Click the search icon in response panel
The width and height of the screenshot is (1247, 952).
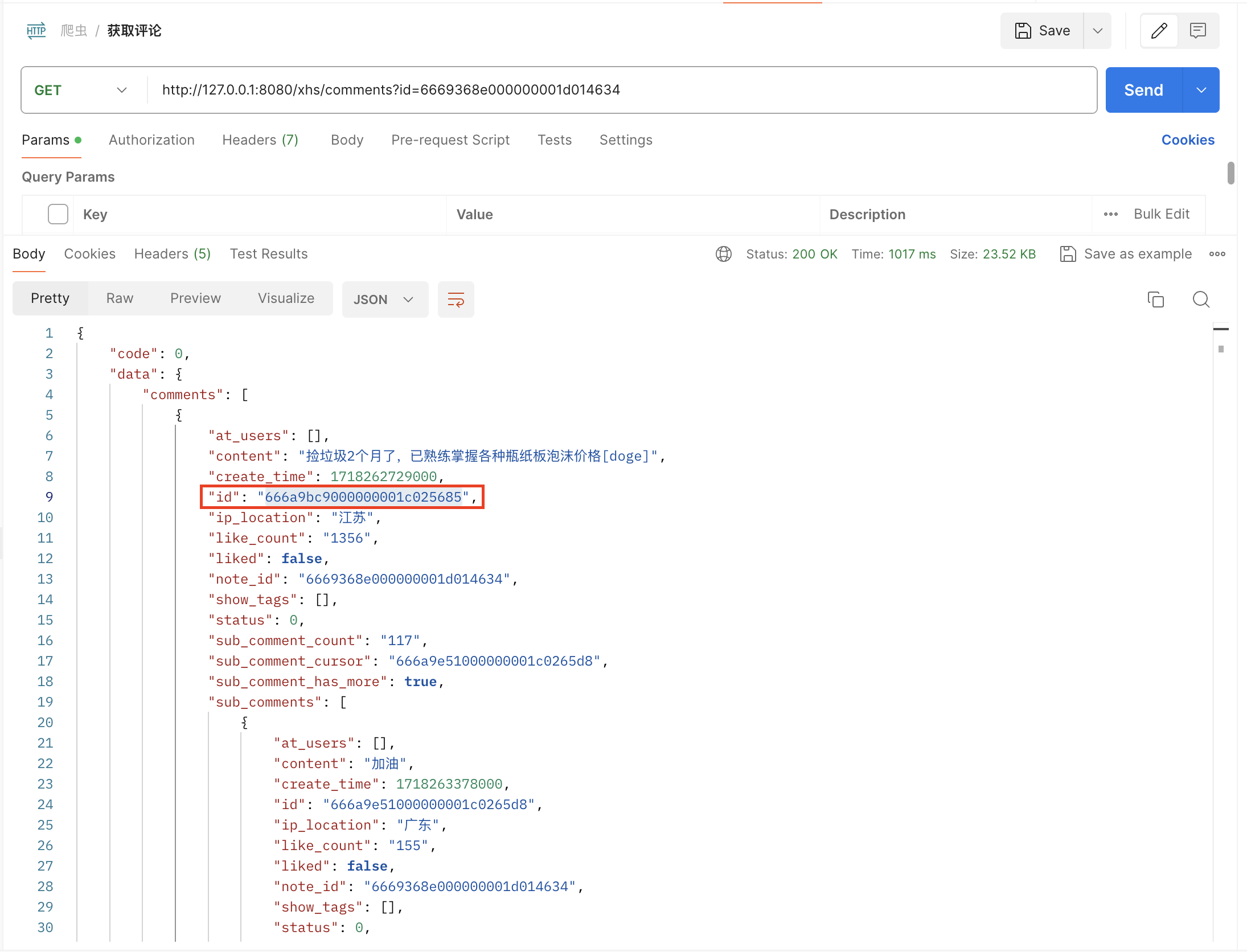pyautogui.click(x=1201, y=299)
